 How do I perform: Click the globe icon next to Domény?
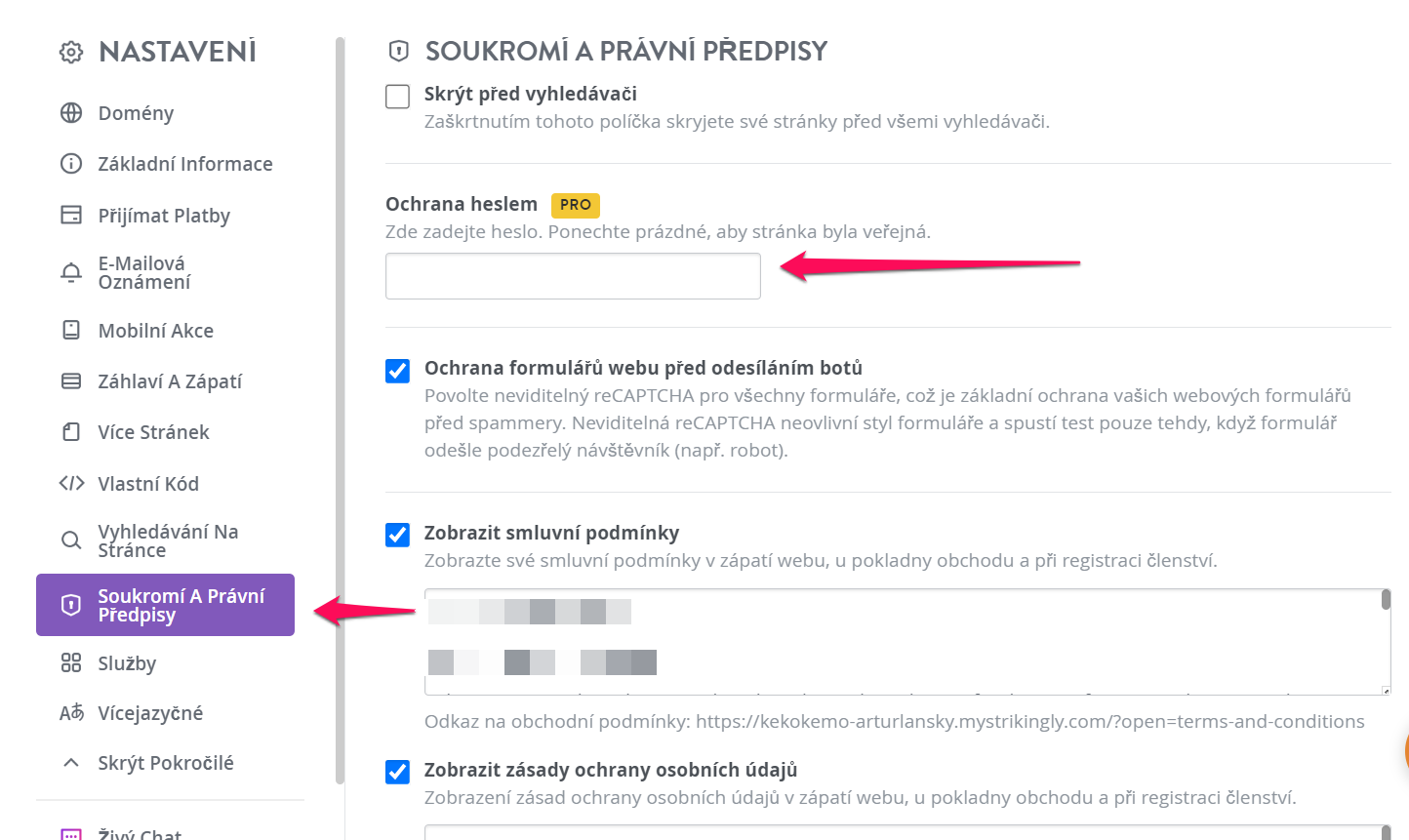[71, 113]
